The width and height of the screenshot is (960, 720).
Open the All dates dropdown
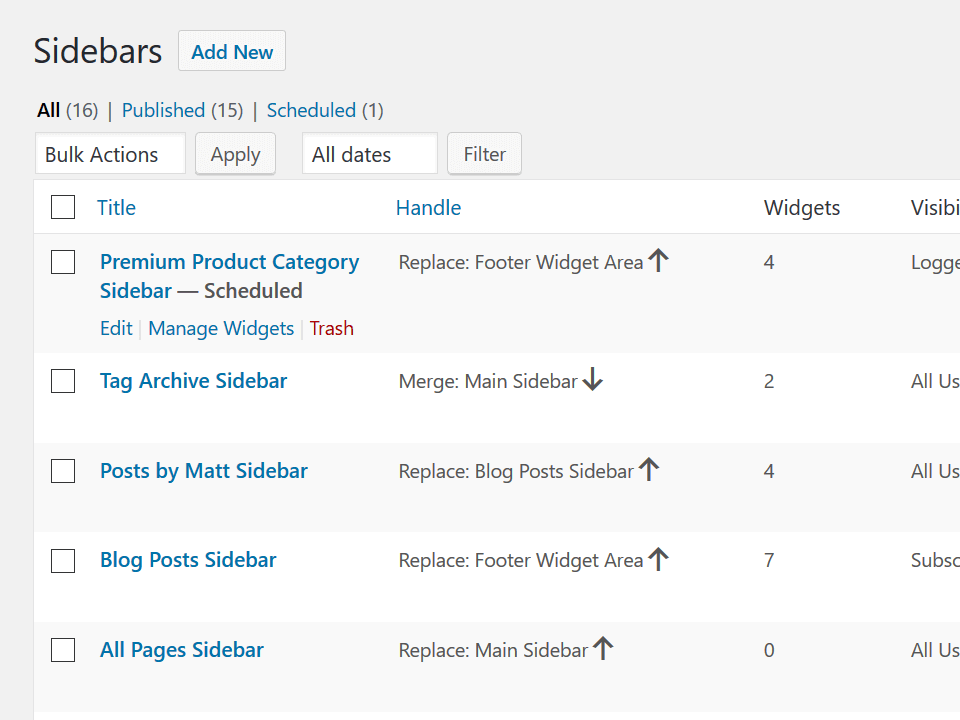[x=370, y=154]
